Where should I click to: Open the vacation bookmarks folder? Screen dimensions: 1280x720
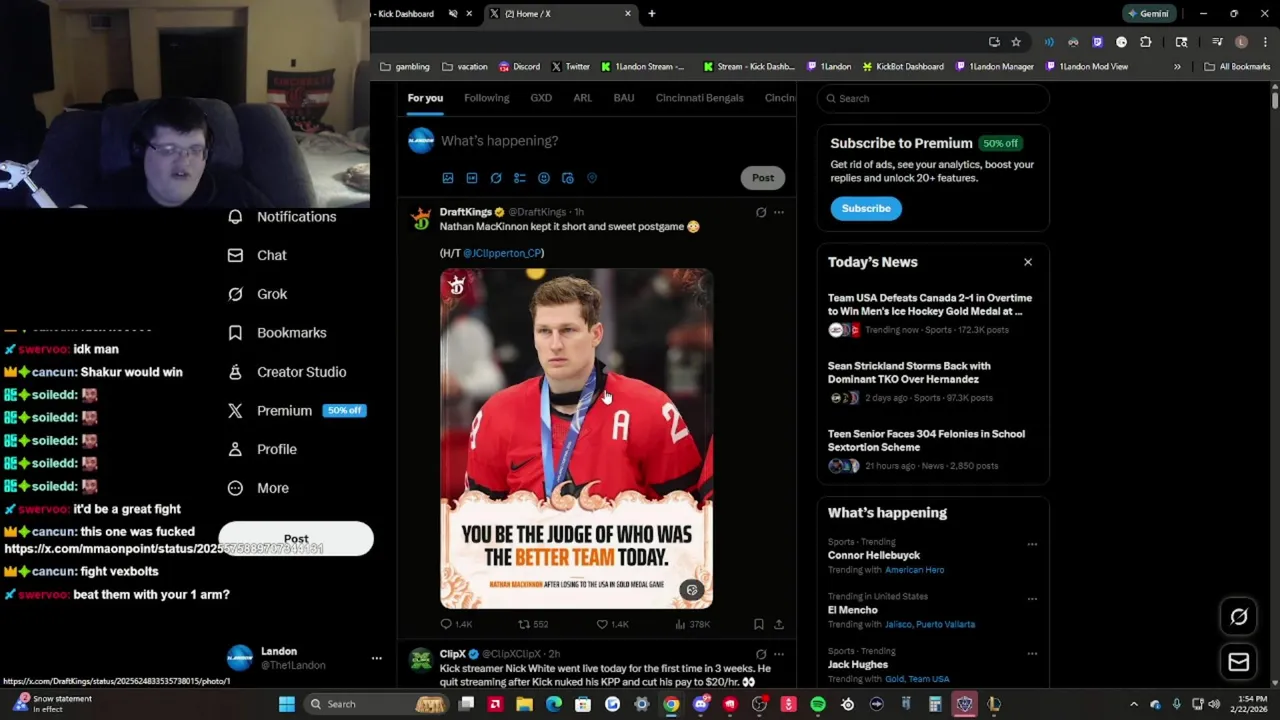click(465, 67)
